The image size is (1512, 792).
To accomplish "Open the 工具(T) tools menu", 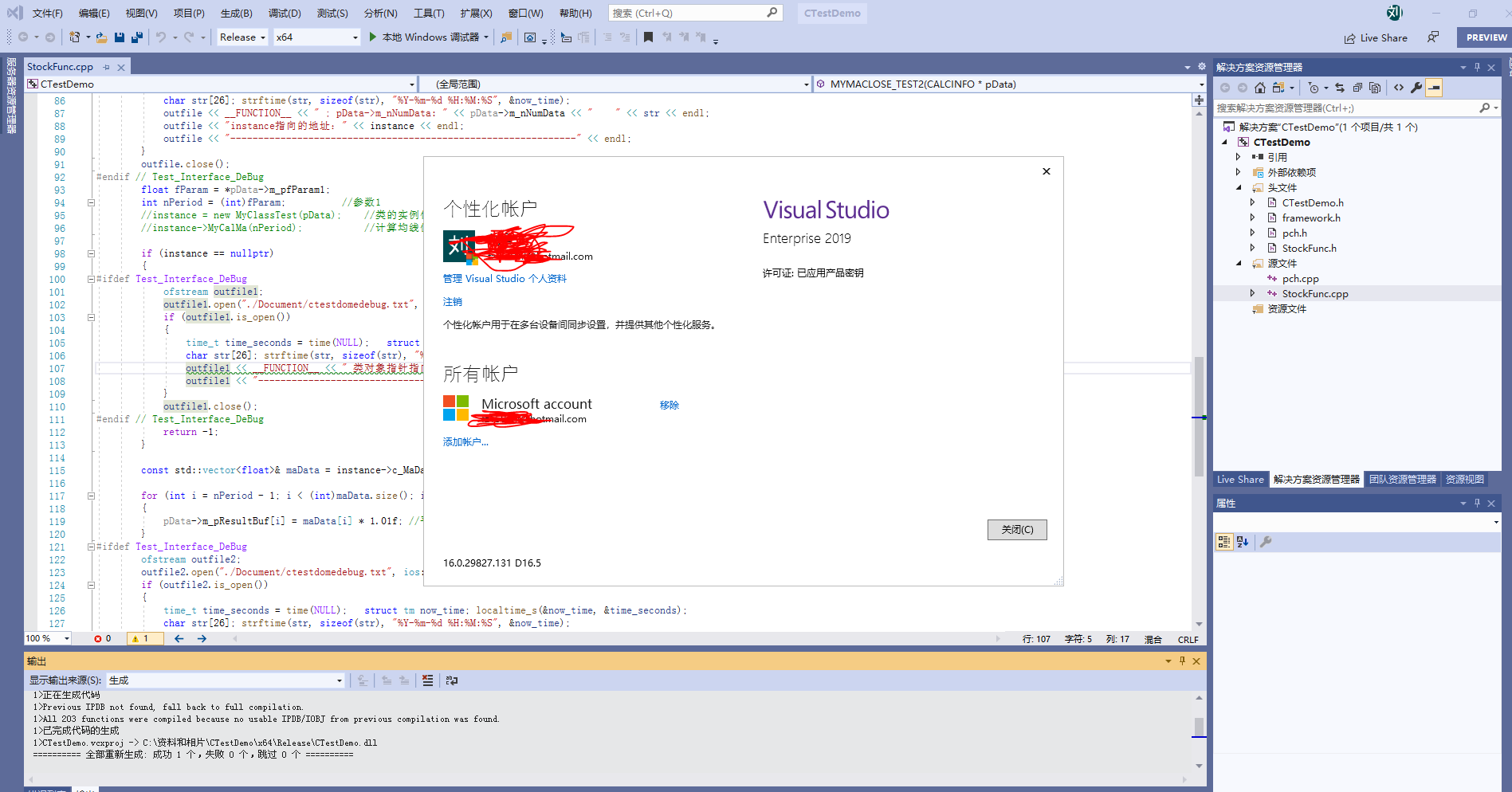I will click(x=429, y=14).
